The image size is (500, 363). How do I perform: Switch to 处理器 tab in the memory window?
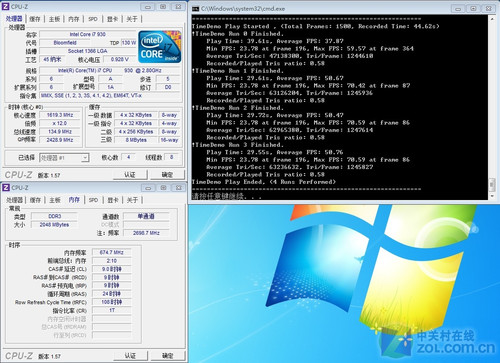[15, 200]
